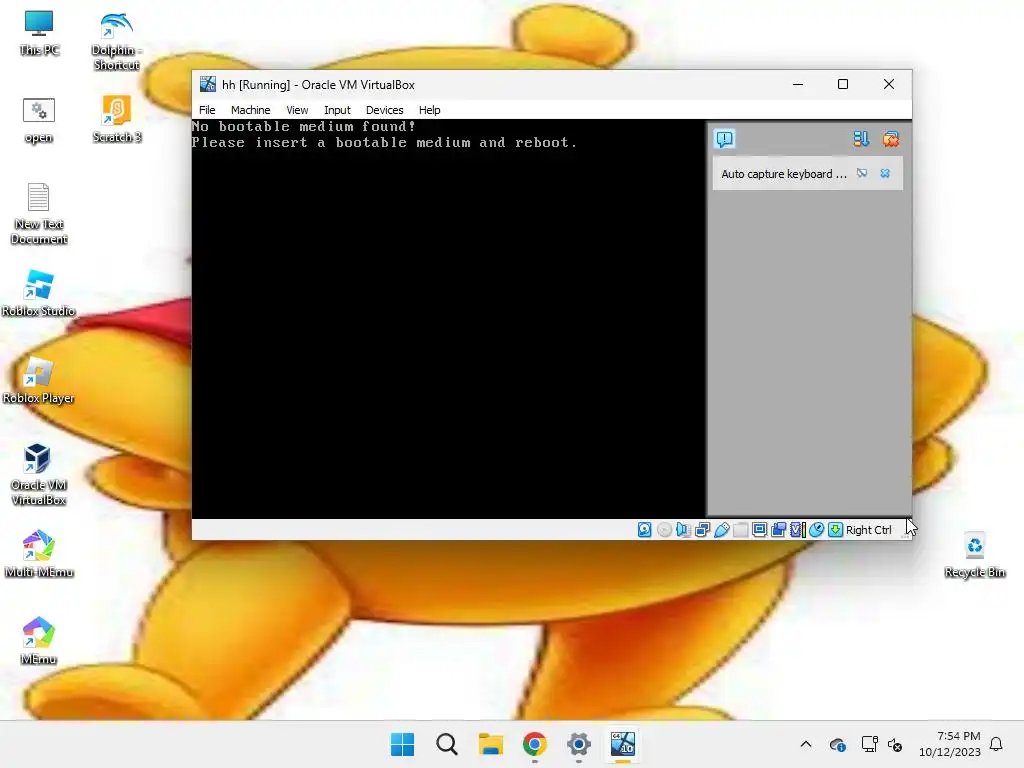The height and width of the screenshot is (768, 1024).
Task: Click the network tray icon
Action: [869, 744]
